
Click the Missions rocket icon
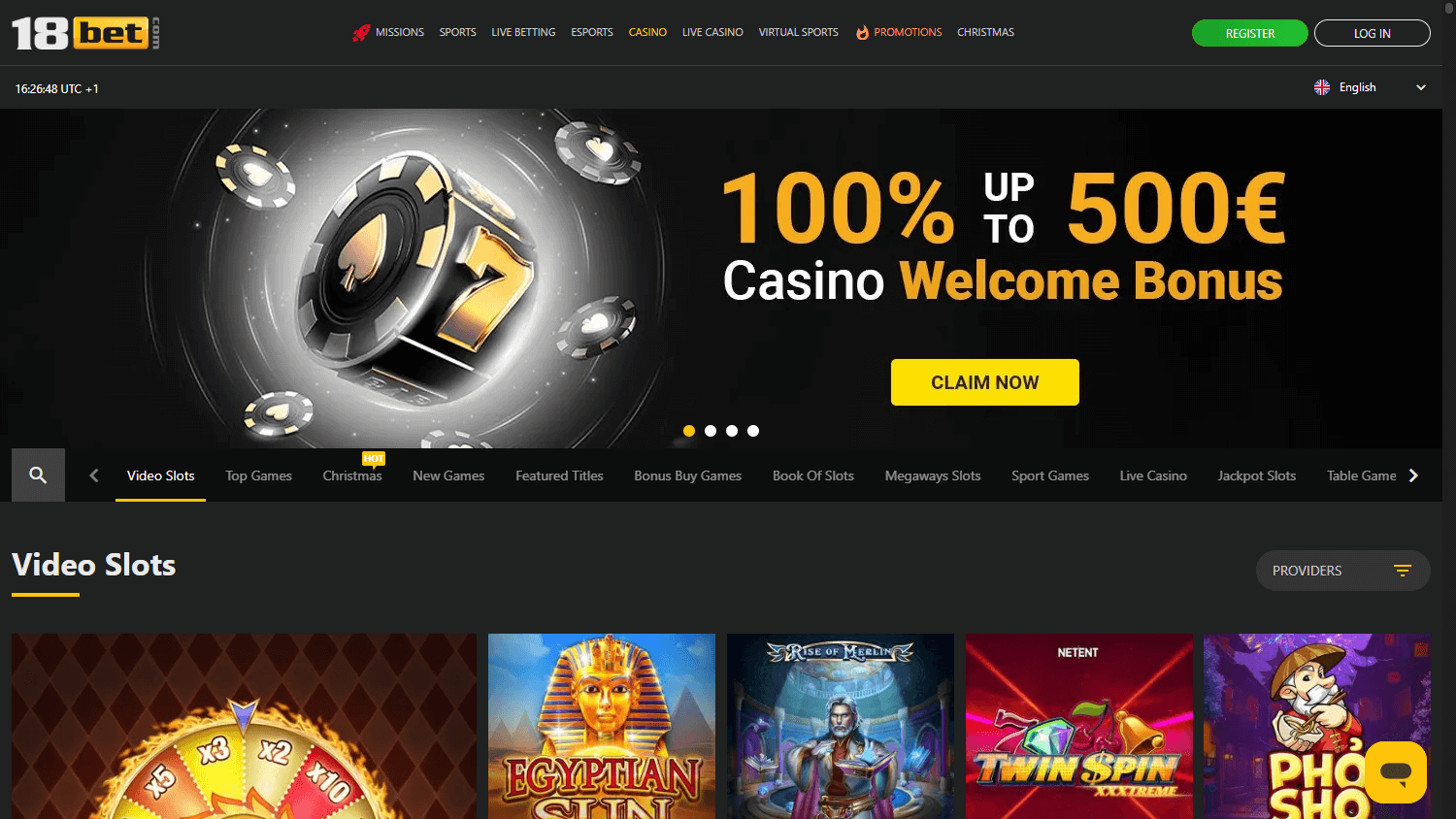361,33
